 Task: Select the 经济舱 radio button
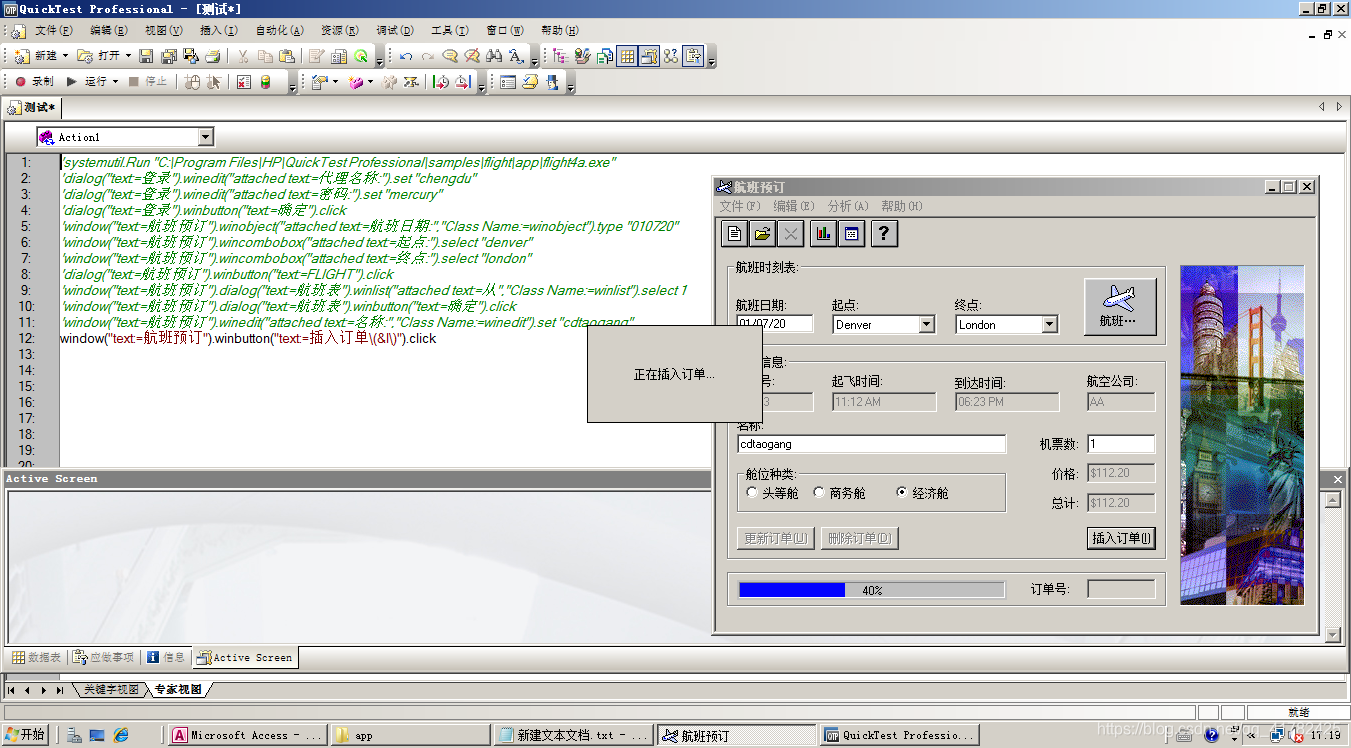902,492
